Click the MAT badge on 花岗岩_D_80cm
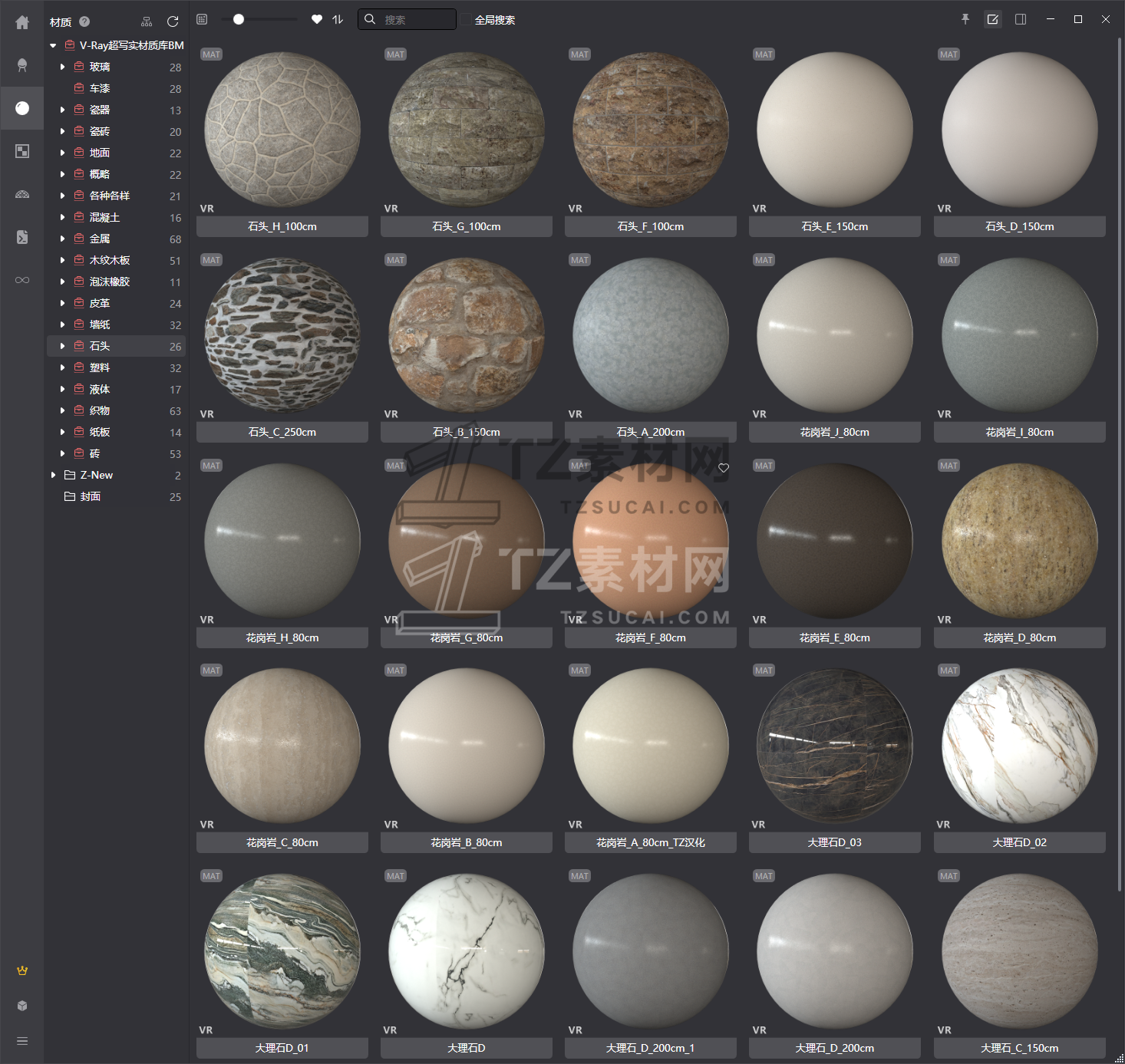Screen dimensions: 1125x1064 tap(948, 466)
